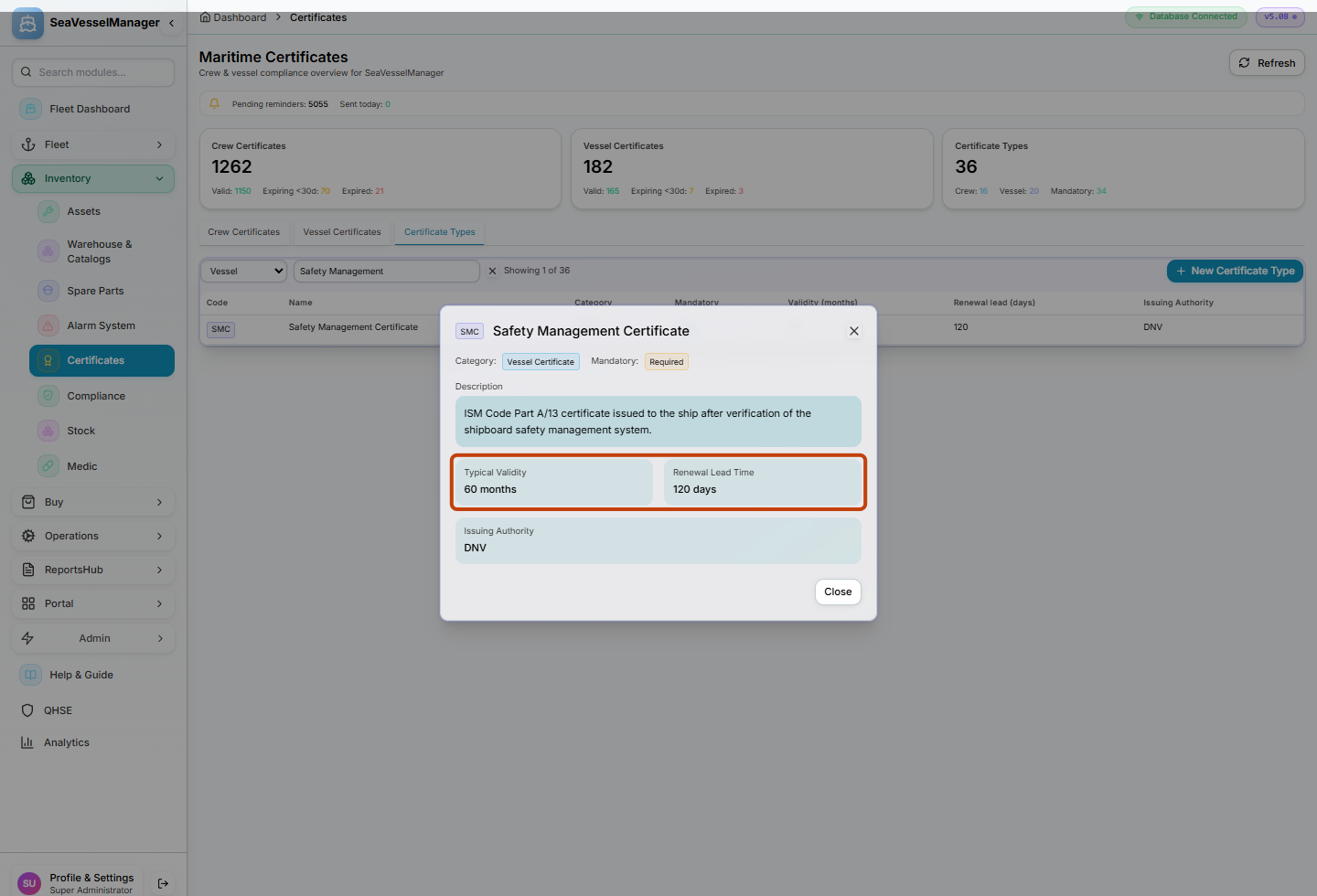Open the Alarm System warning icon
The height and width of the screenshot is (896, 1317).
(48, 325)
